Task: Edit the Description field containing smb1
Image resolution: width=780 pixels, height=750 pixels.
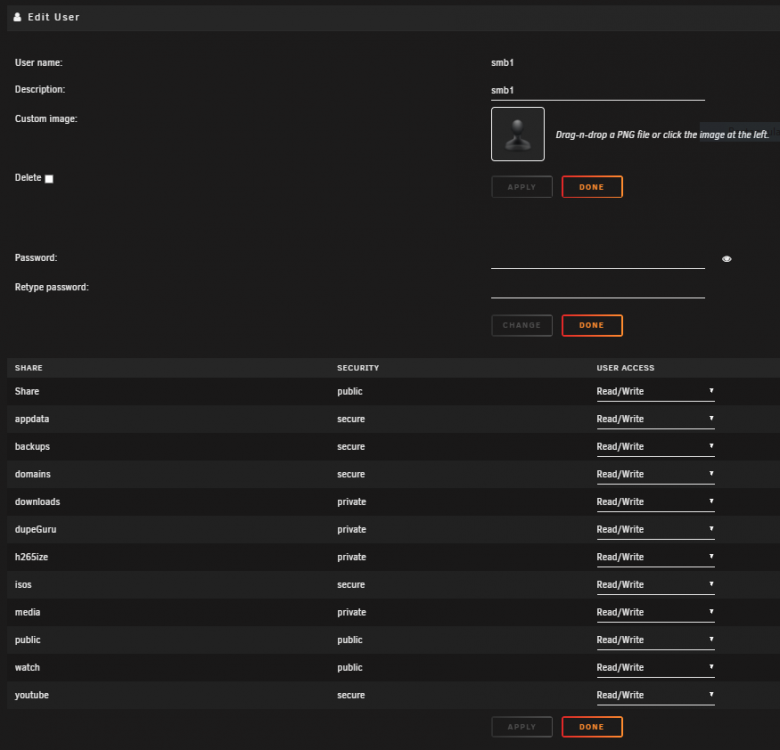Action: 597,91
